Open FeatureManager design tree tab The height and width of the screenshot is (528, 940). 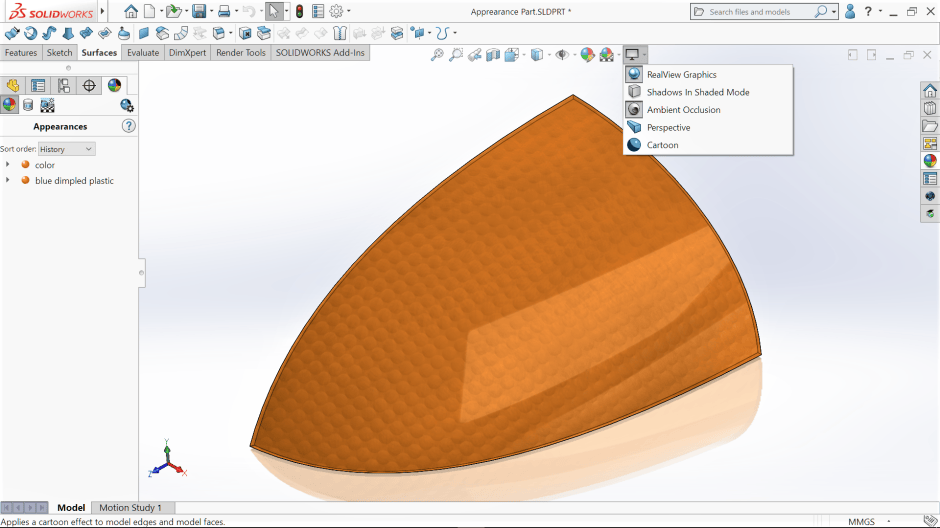tap(13, 86)
